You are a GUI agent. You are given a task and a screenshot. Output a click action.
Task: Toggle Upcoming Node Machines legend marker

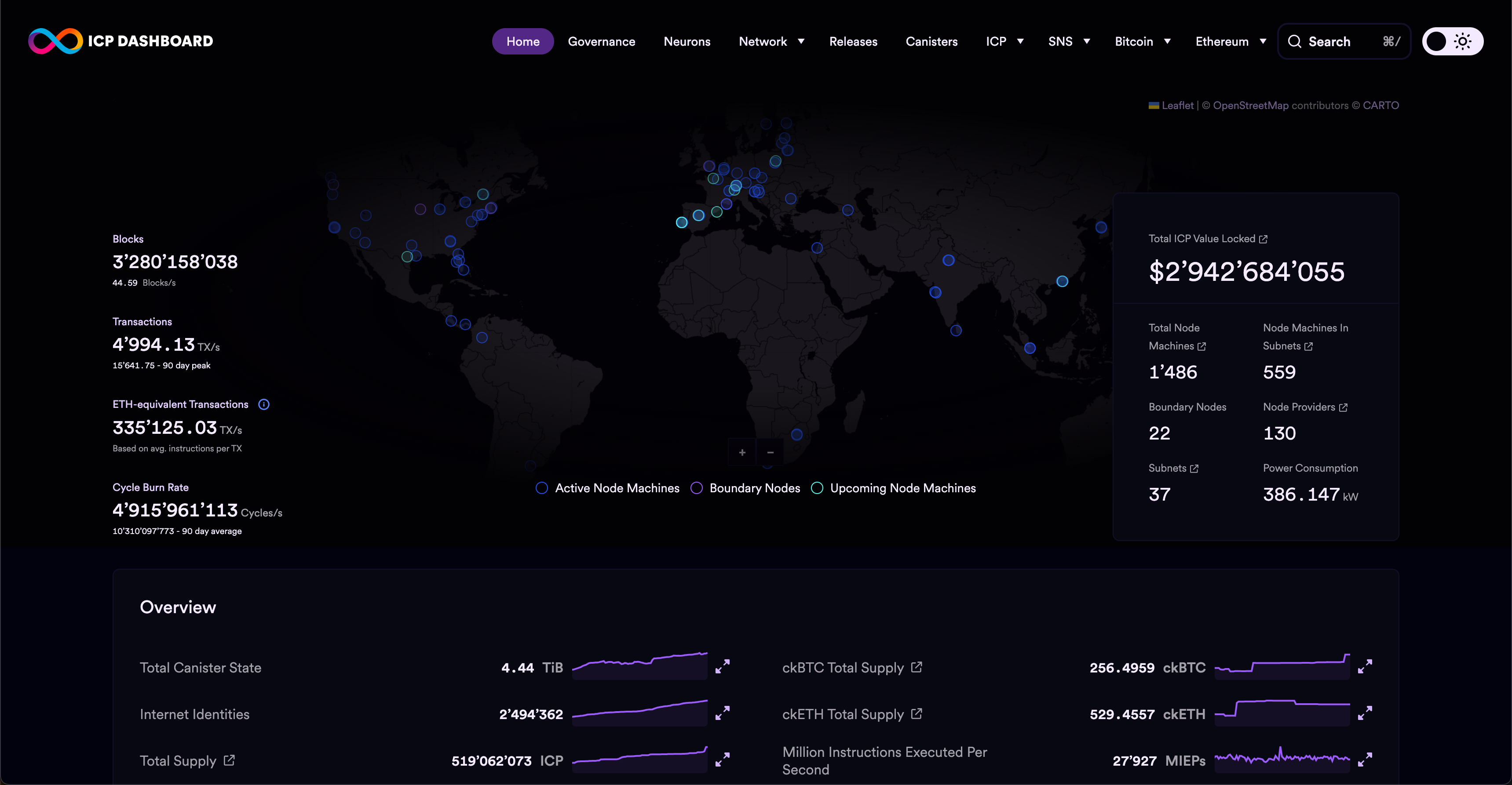tap(816, 488)
